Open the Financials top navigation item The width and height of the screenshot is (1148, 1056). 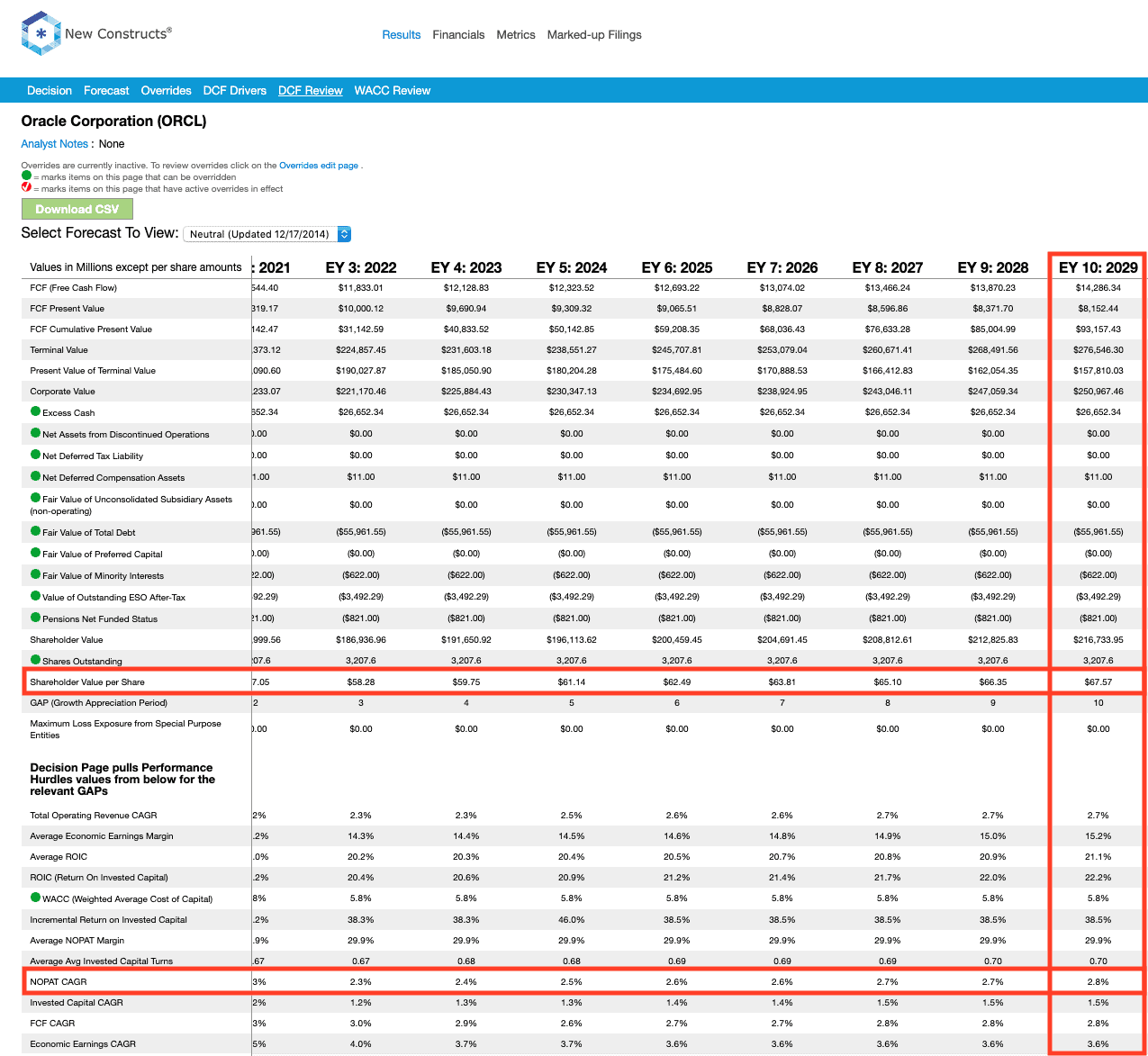coord(458,35)
